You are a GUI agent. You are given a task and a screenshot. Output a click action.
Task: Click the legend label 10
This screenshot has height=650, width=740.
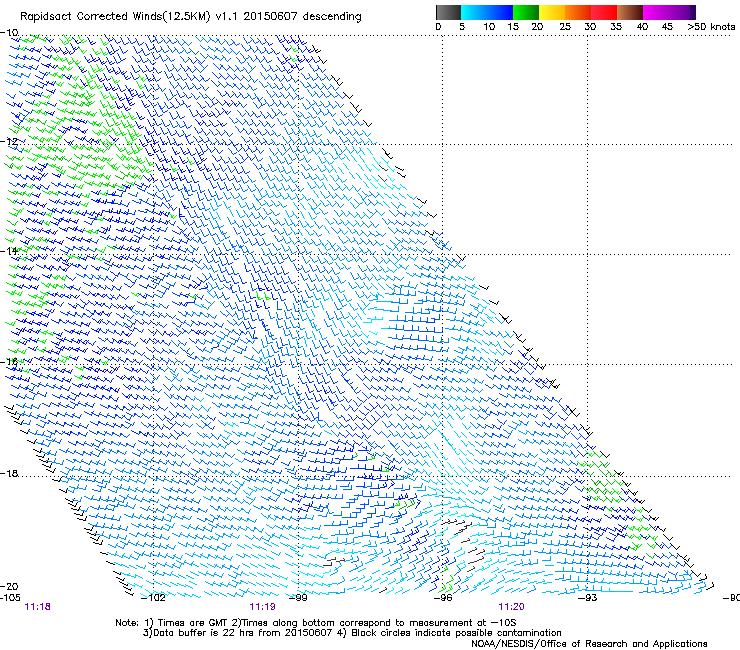489,26
